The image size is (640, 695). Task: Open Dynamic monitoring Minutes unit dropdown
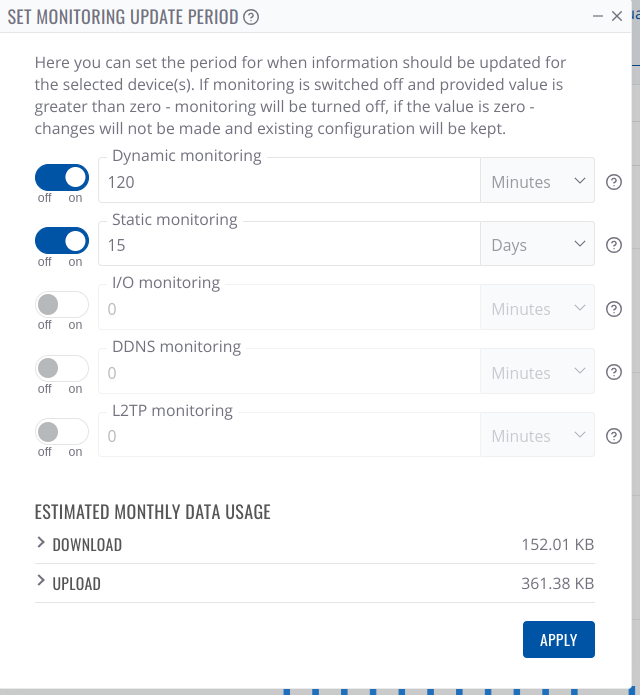click(538, 182)
